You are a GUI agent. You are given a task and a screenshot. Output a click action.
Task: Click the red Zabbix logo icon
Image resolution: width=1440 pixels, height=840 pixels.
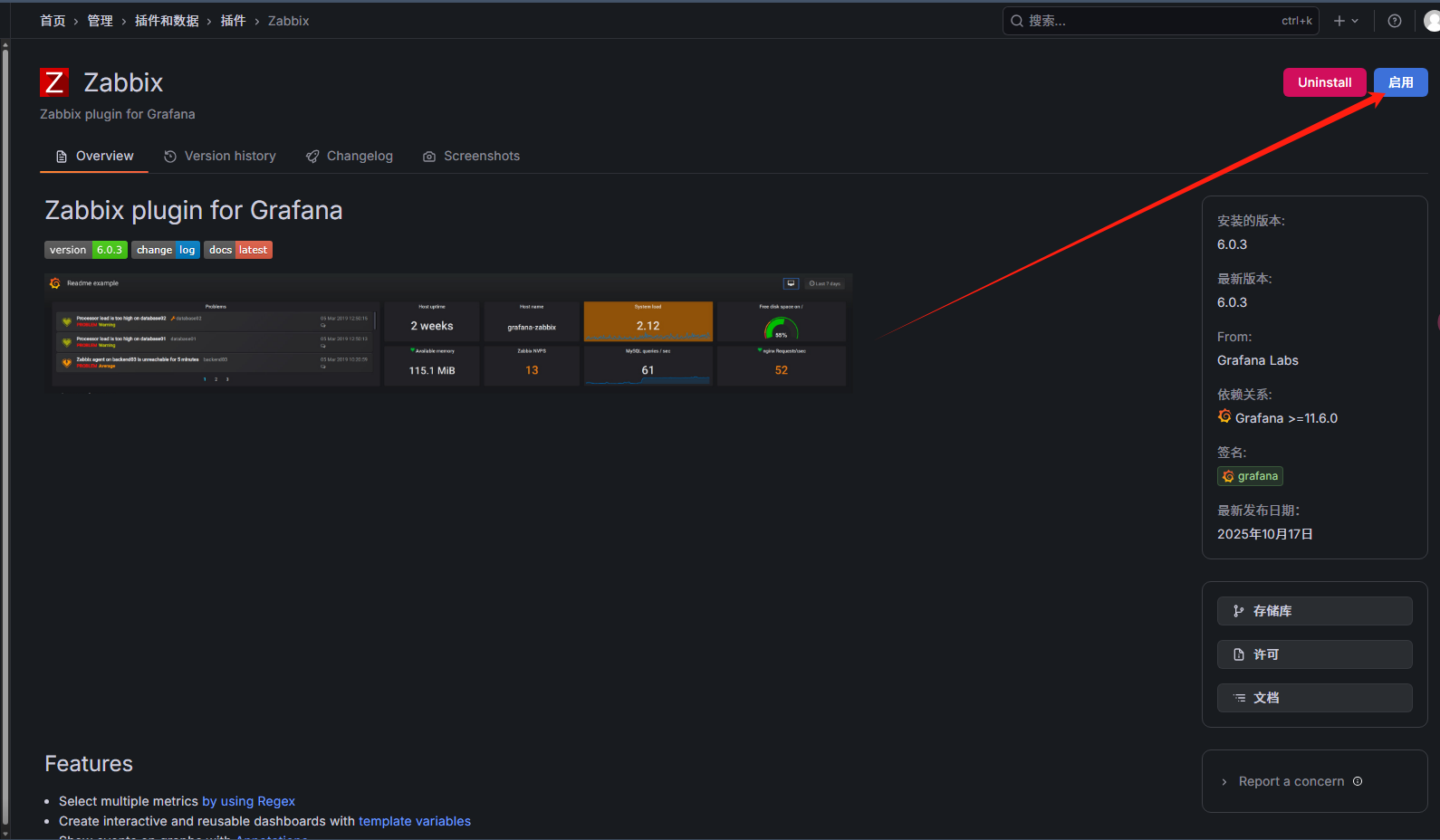click(54, 82)
